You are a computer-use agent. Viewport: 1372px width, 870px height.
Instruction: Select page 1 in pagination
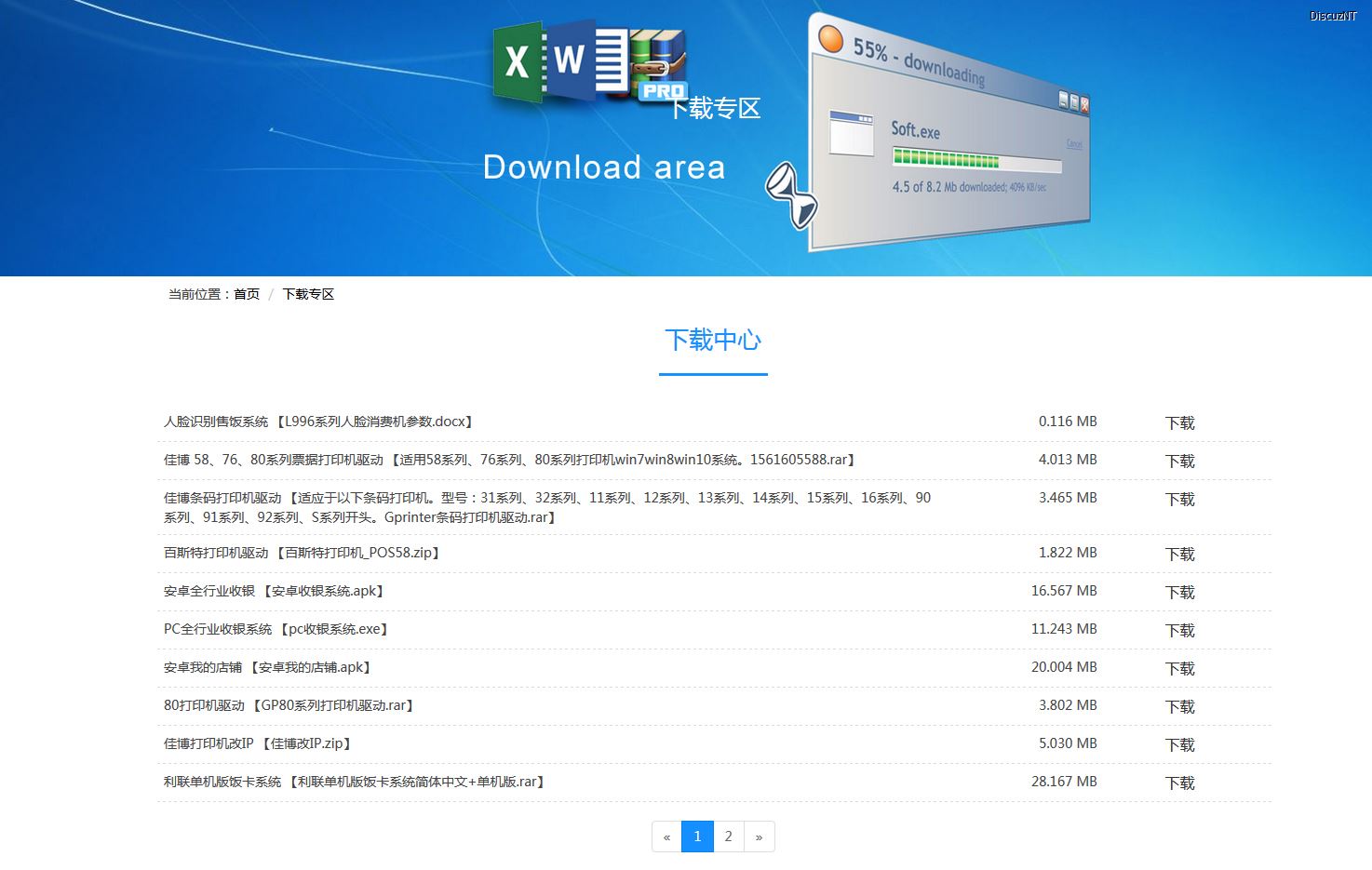[x=697, y=837]
